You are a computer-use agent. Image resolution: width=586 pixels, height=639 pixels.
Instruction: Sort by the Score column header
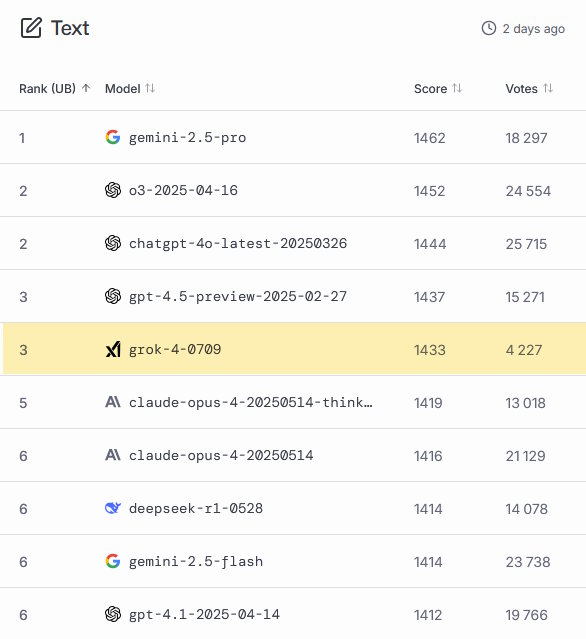coord(438,88)
